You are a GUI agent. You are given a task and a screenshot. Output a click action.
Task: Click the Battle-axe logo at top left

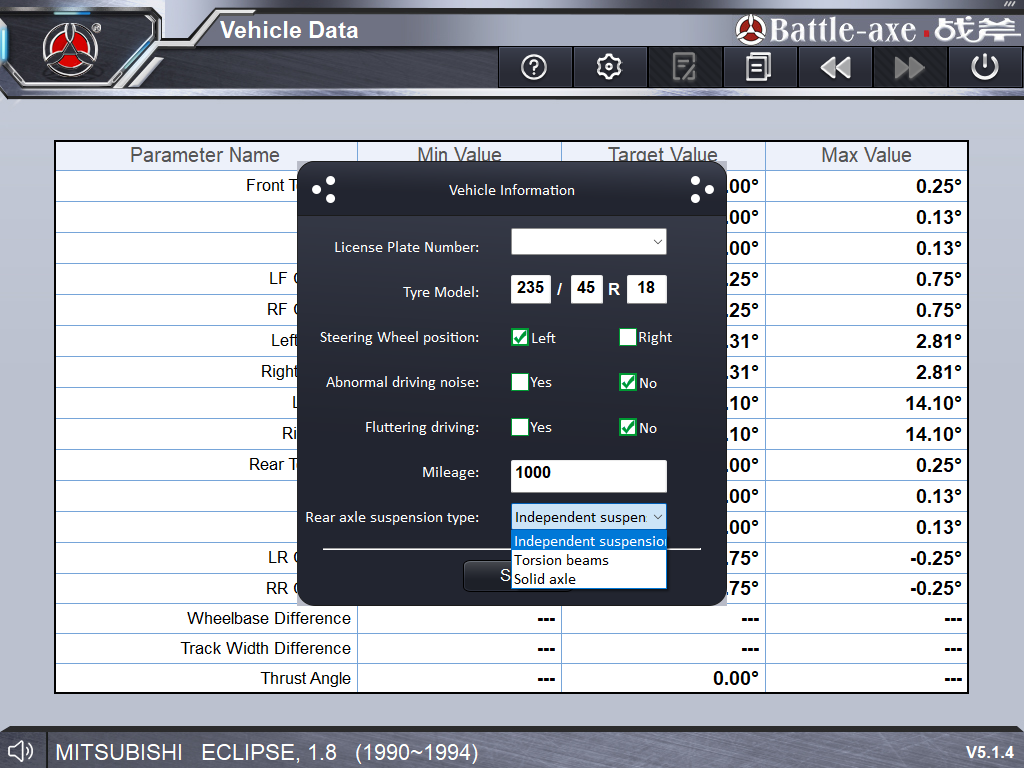pos(70,45)
